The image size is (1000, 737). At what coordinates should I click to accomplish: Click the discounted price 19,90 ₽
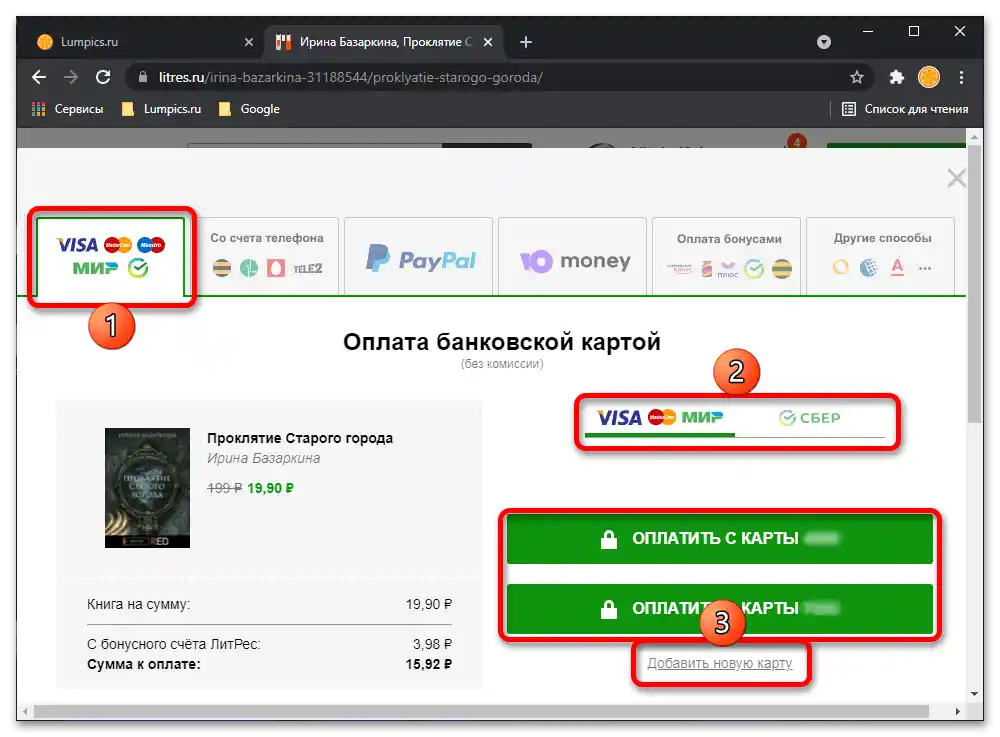(270, 488)
